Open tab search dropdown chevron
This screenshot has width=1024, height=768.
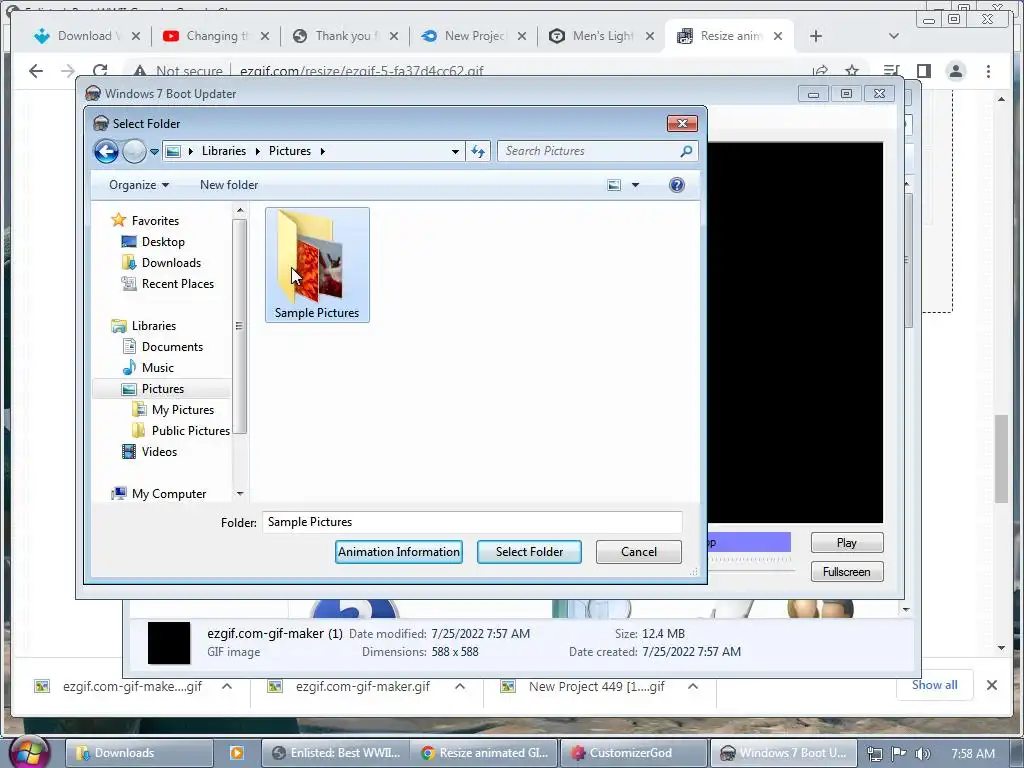point(893,36)
